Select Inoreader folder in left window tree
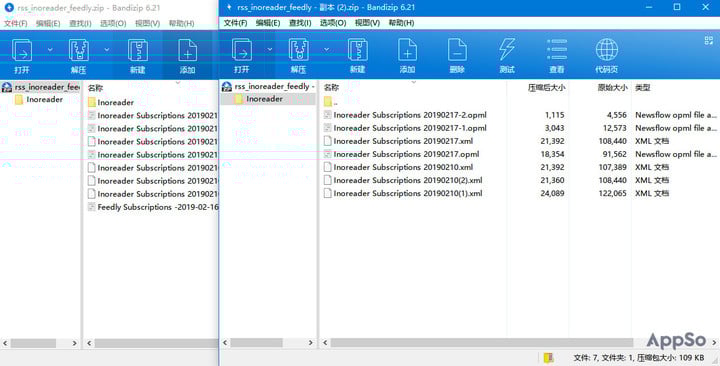 [x=44, y=99]
